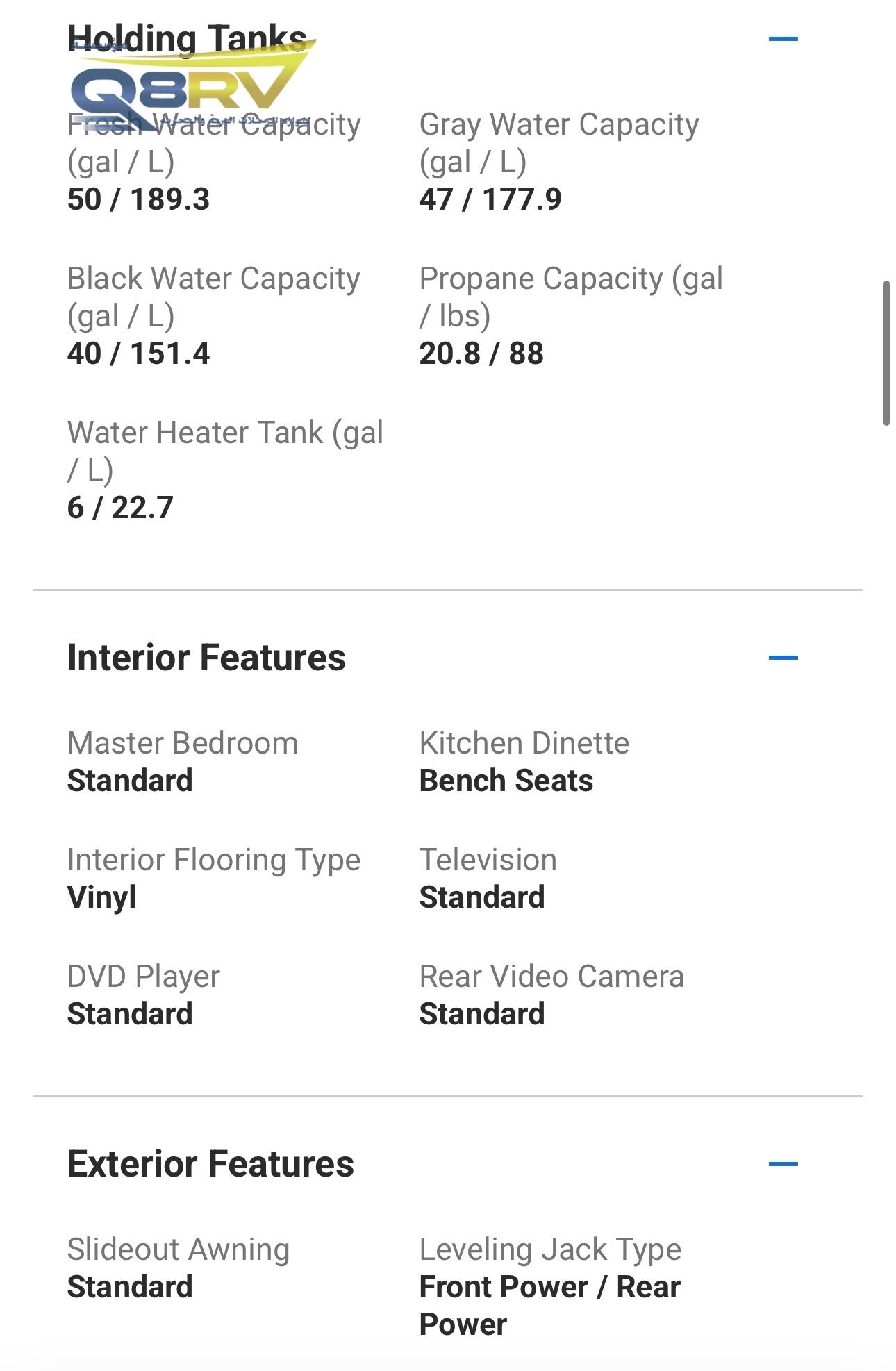Screen dimensions: 896x1371
Task: Tap the Master Bedroom label
Action: [x=183, y=743]
